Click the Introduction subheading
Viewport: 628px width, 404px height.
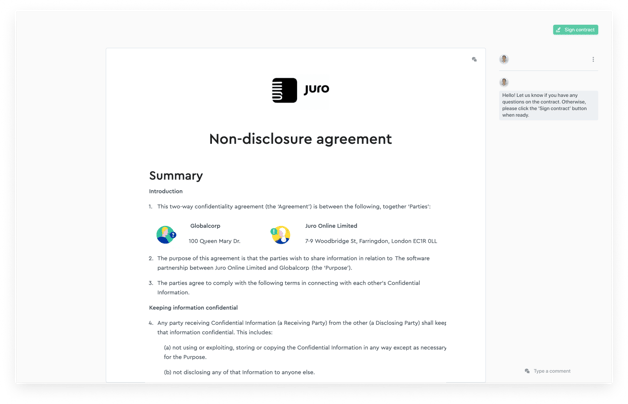point(166,191)
